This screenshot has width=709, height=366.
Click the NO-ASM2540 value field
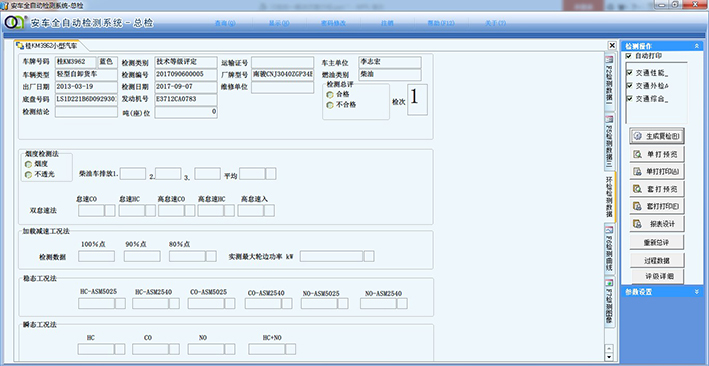tap(378, 303)
